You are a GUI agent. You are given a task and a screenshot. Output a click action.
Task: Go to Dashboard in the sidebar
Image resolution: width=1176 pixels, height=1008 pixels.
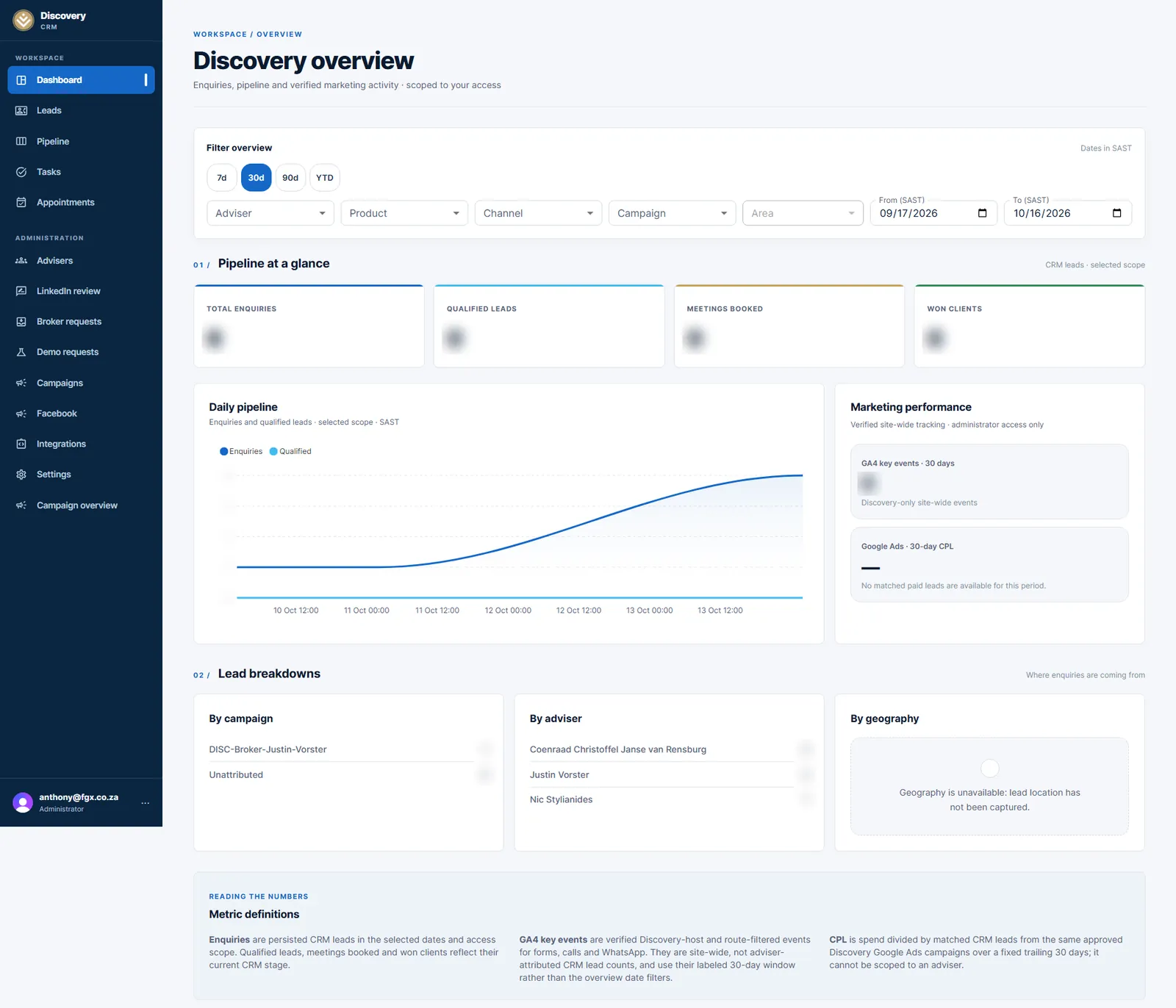tap(81, 80)
